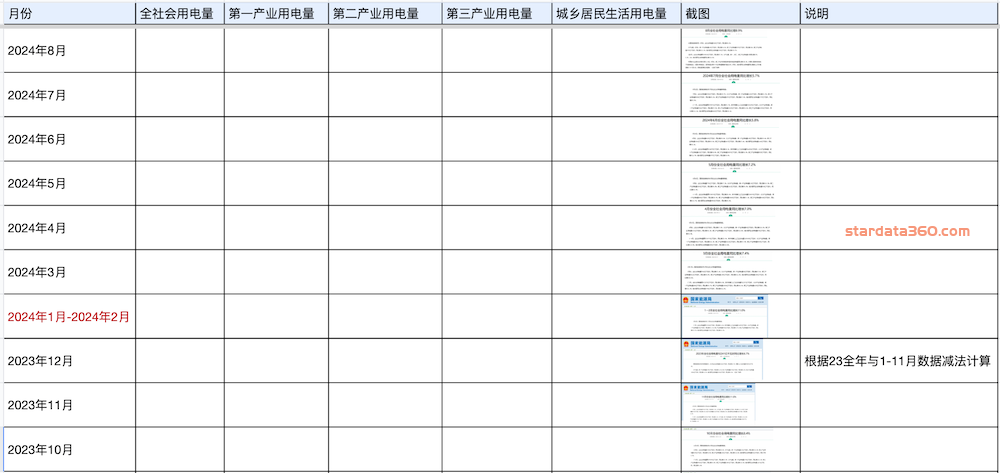Image resolution: width=1000 pixels, height=473 pixels.
Task: Click the 2024年5月 row label
Action: [x=37, y=184]
